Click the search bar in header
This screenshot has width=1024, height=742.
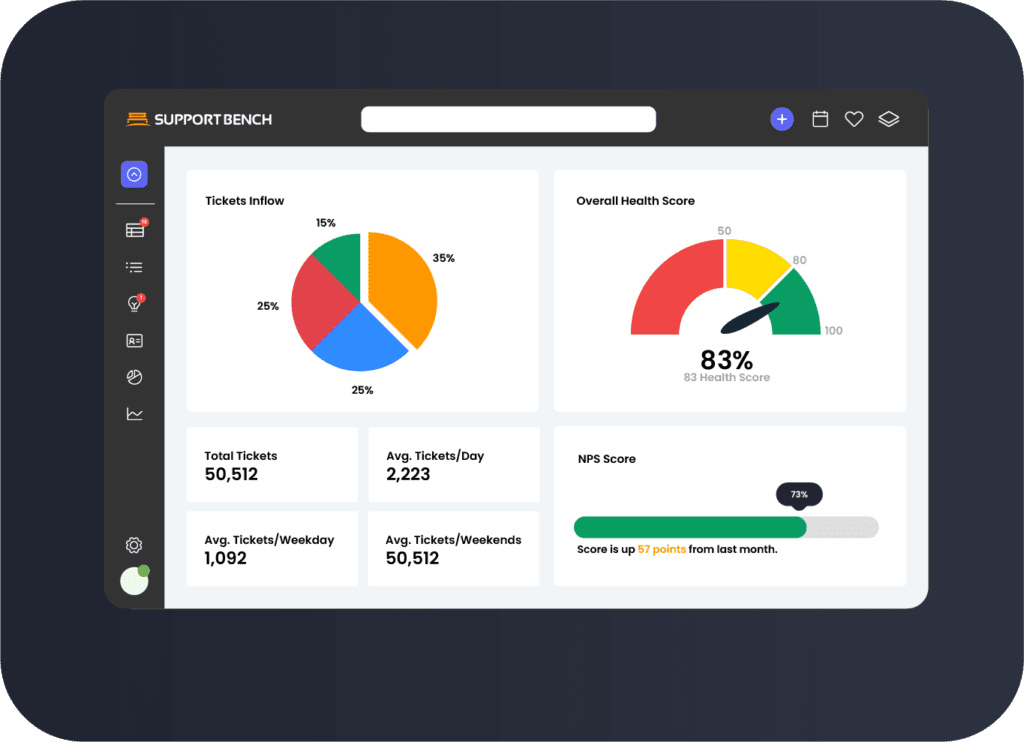pos(508,119)
